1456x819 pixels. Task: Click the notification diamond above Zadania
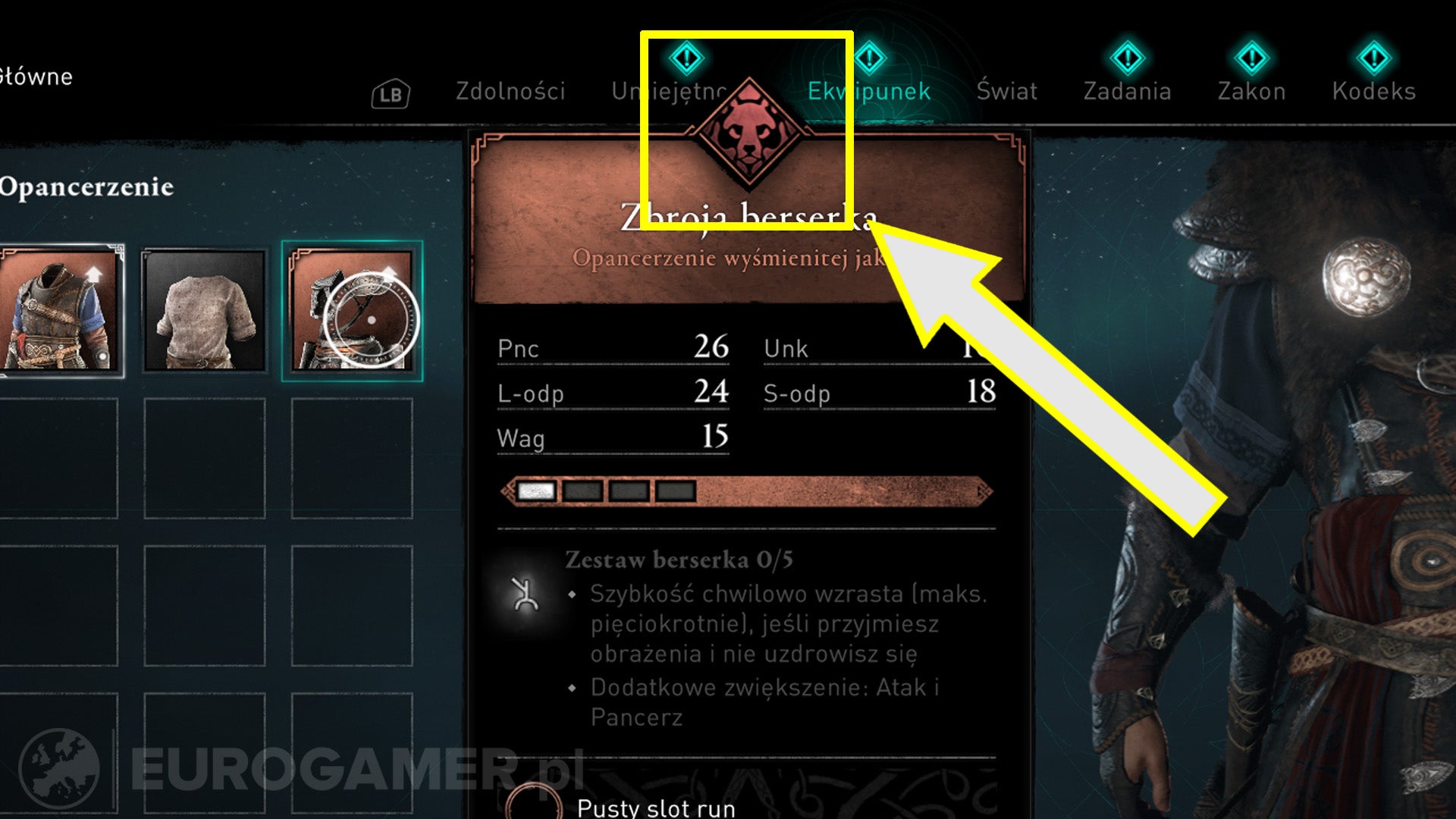click(x=1127, y=58)
